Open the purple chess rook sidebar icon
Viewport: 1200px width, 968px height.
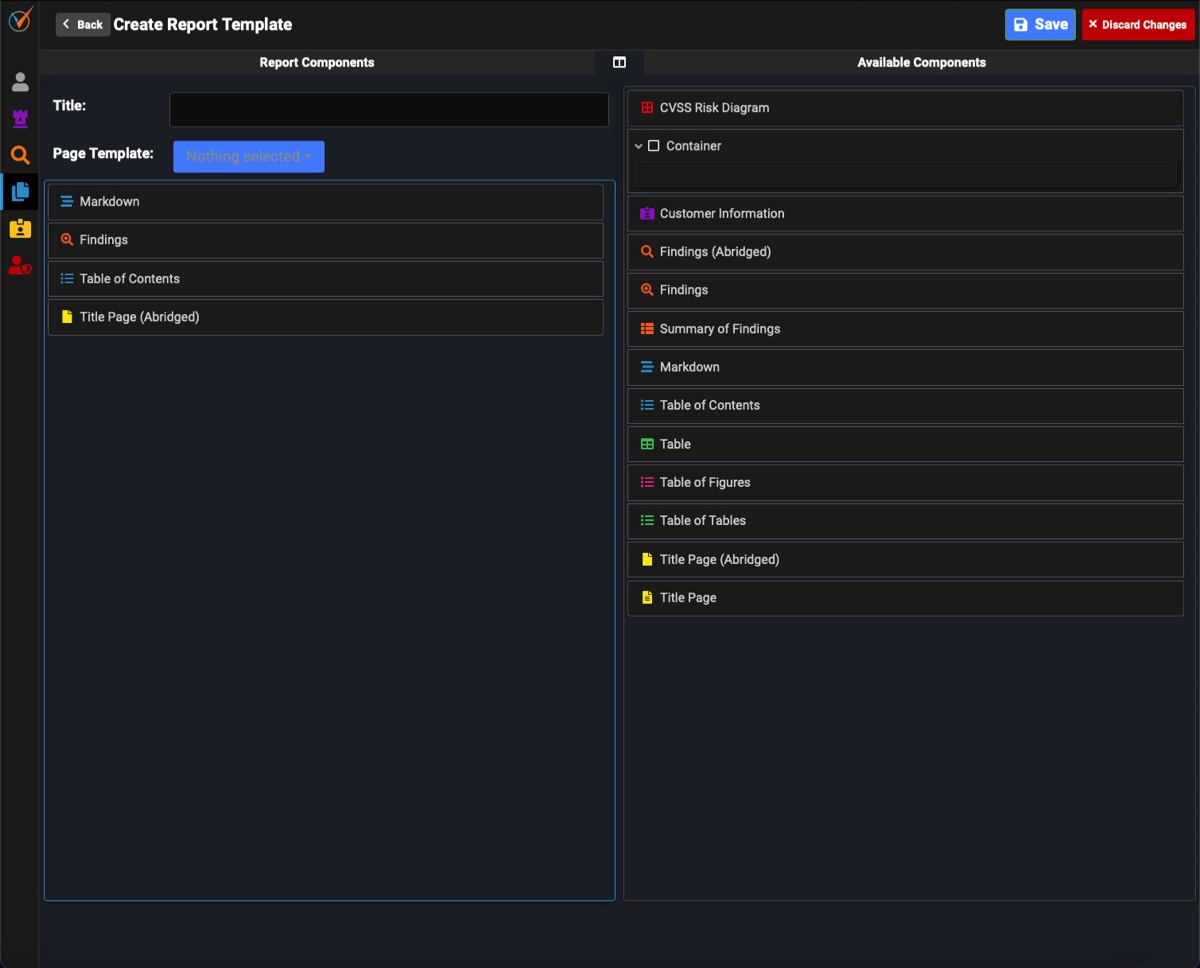[20, 118]
